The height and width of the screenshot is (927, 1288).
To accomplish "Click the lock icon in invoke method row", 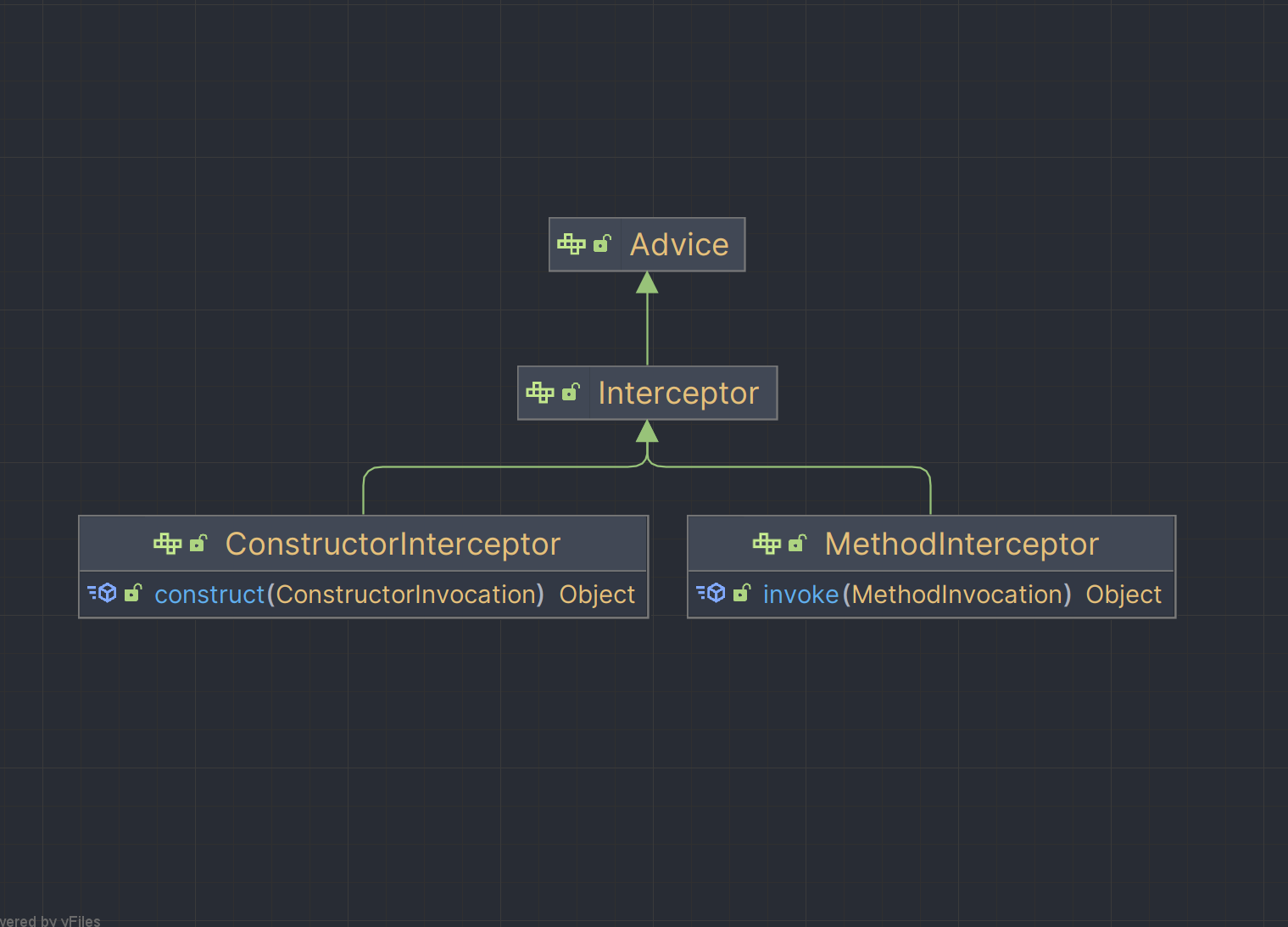I will pyautogui.click(x=742, y=594).
